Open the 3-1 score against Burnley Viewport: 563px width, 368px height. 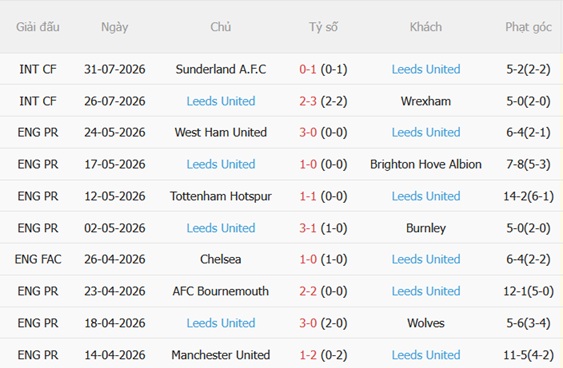pyautogui.click(x=308, y=228)
